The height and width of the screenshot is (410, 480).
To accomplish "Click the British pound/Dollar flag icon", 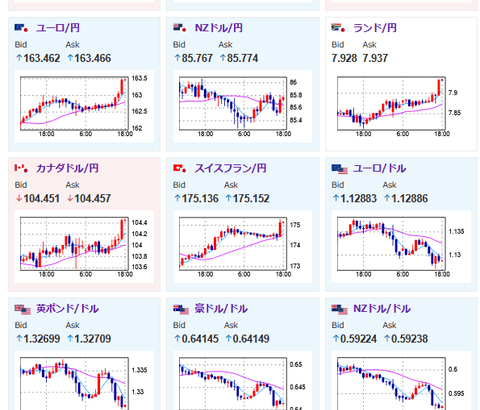I will (22, 310).
